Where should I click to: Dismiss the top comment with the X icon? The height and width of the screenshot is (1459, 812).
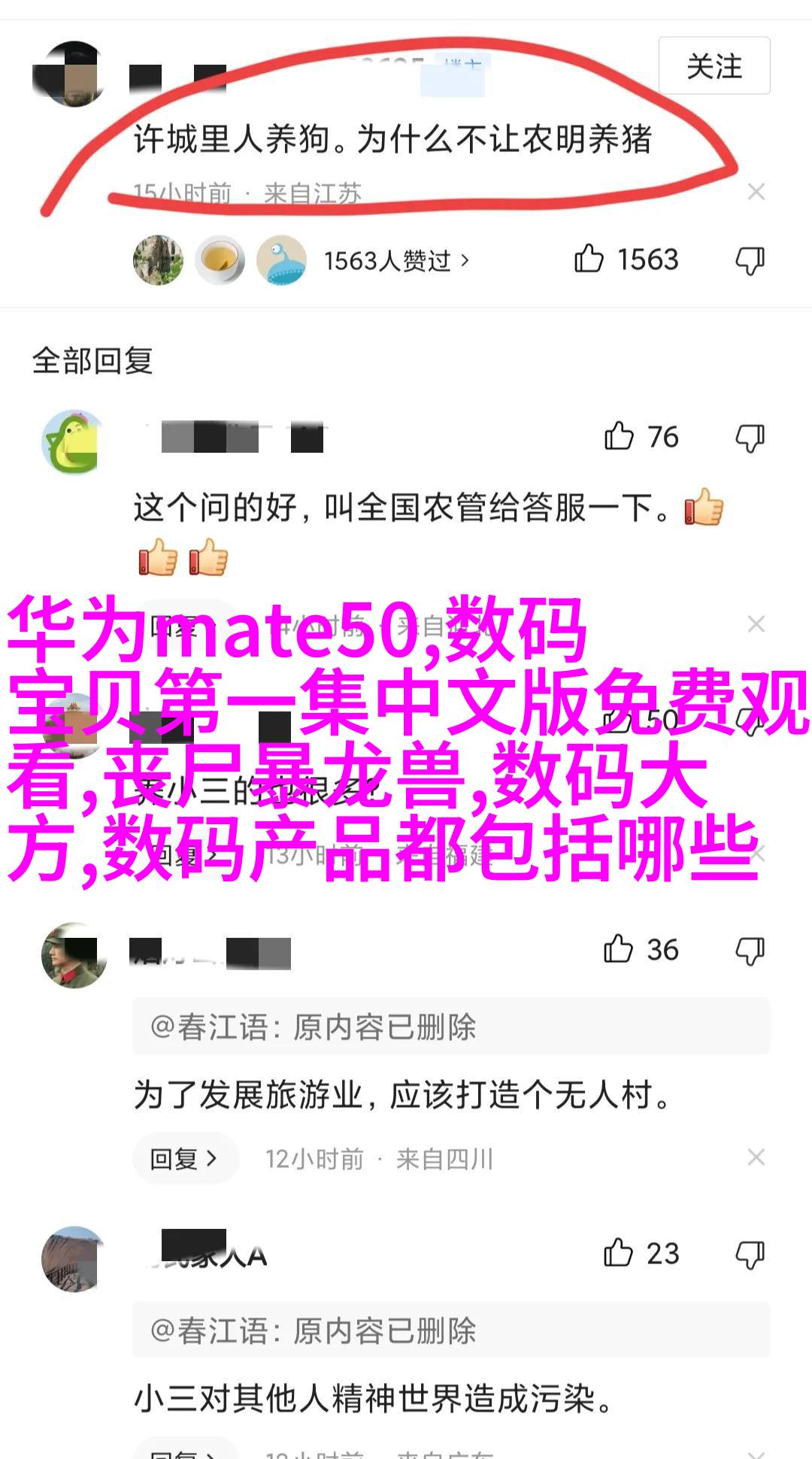756,193
